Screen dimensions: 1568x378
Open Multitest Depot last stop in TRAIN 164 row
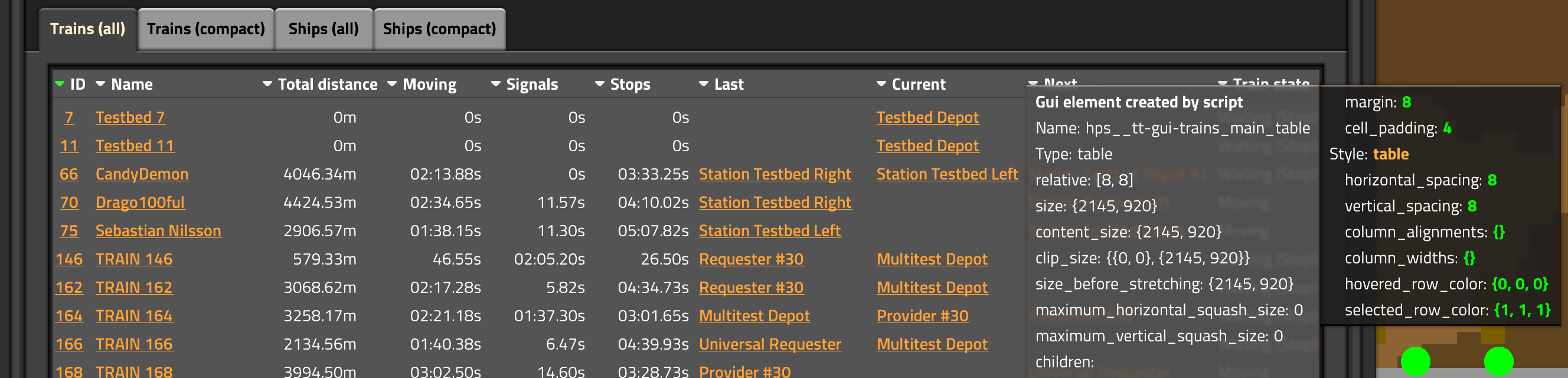(x=754, y=316)
